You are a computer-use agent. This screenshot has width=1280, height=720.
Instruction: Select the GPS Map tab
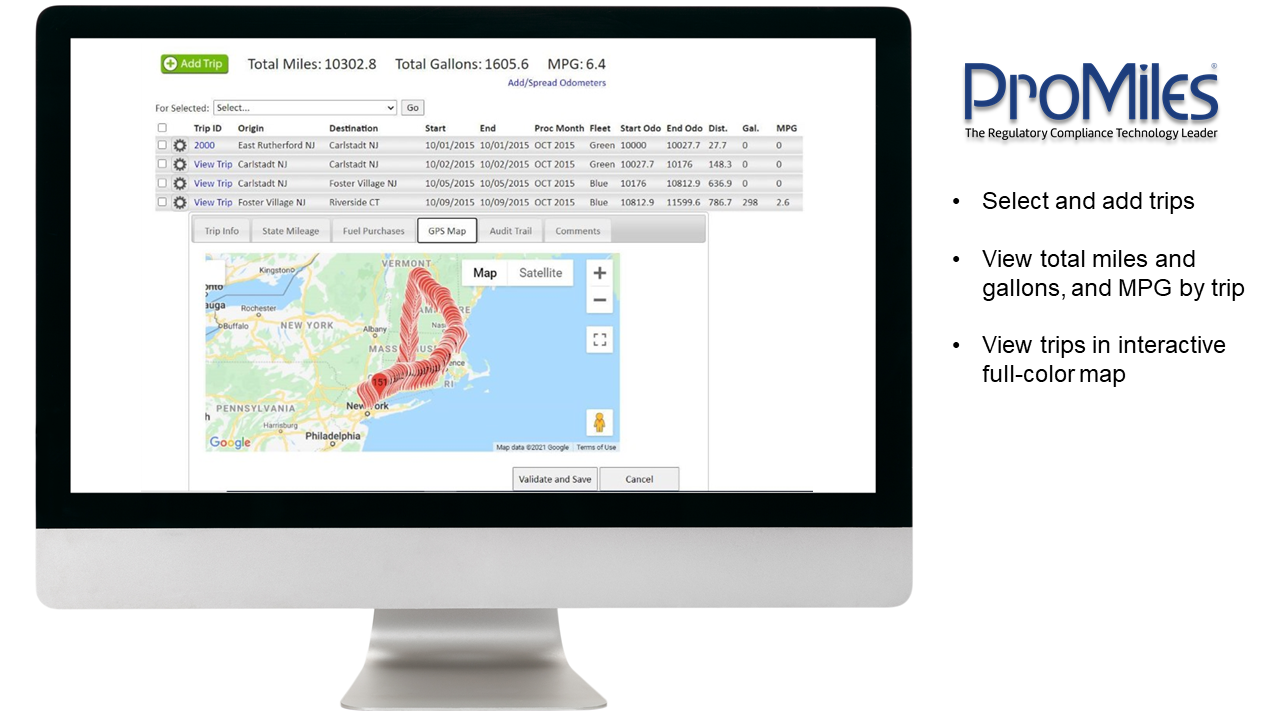447,231
